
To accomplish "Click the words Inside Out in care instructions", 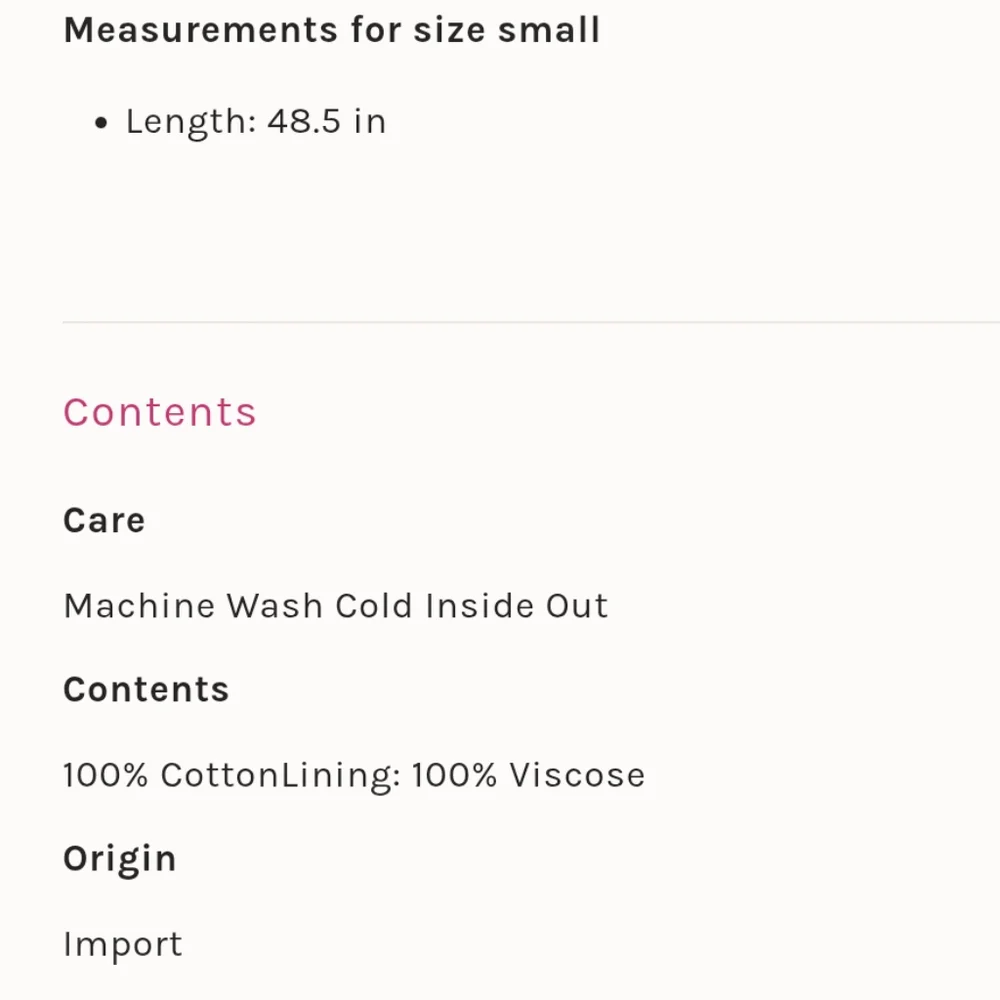I will click(516, 606).
